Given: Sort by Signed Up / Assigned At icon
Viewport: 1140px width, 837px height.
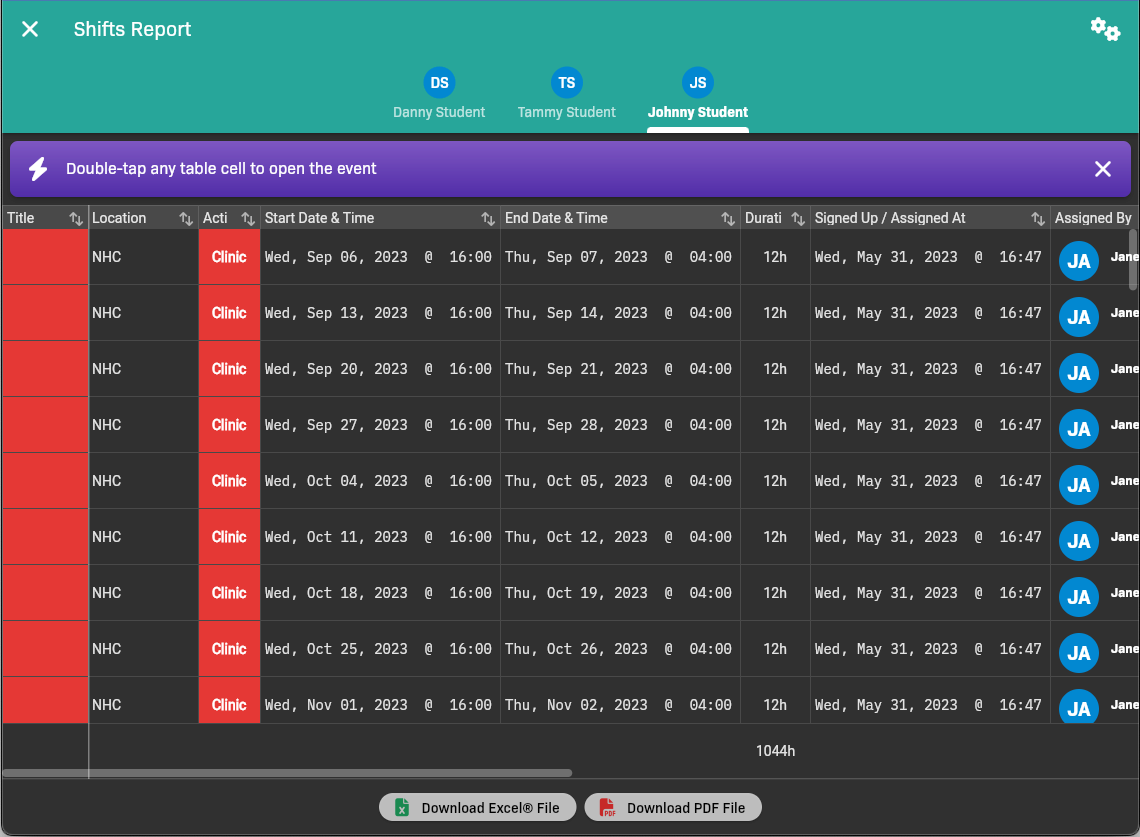Looking at the screenshot, I should click(x=1038, y=218).
